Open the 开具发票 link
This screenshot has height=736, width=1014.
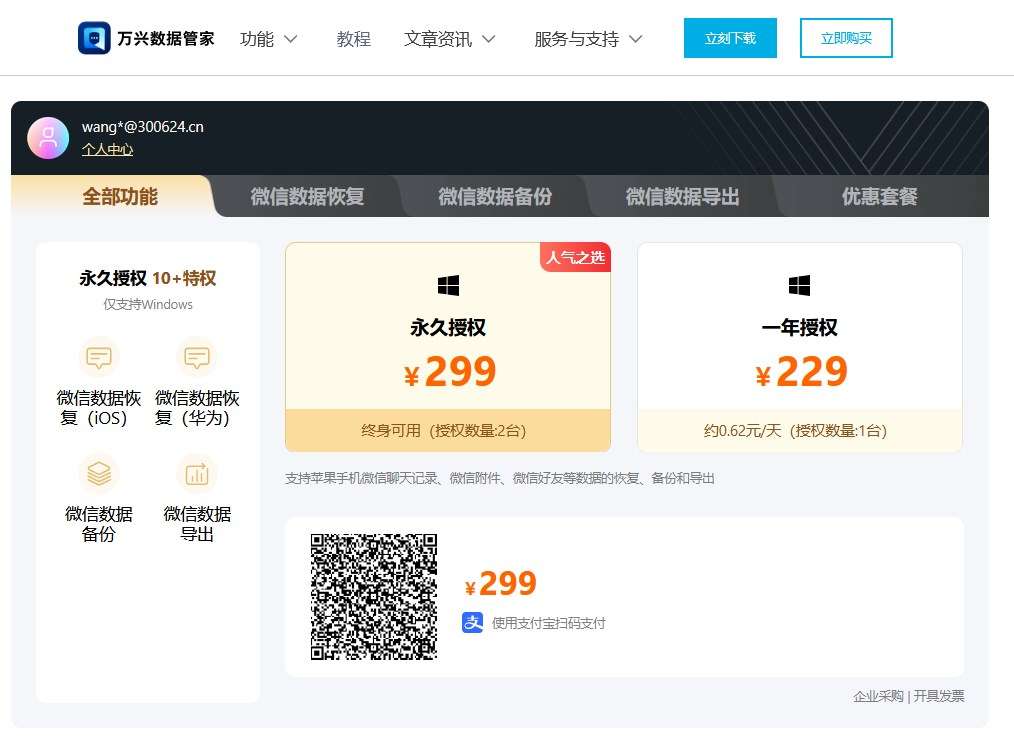click(x=938, y=696)
